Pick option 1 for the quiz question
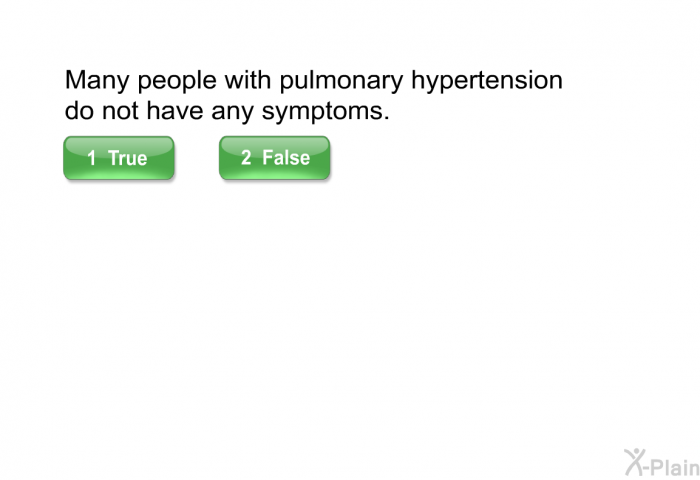 [x=119, y=158]
